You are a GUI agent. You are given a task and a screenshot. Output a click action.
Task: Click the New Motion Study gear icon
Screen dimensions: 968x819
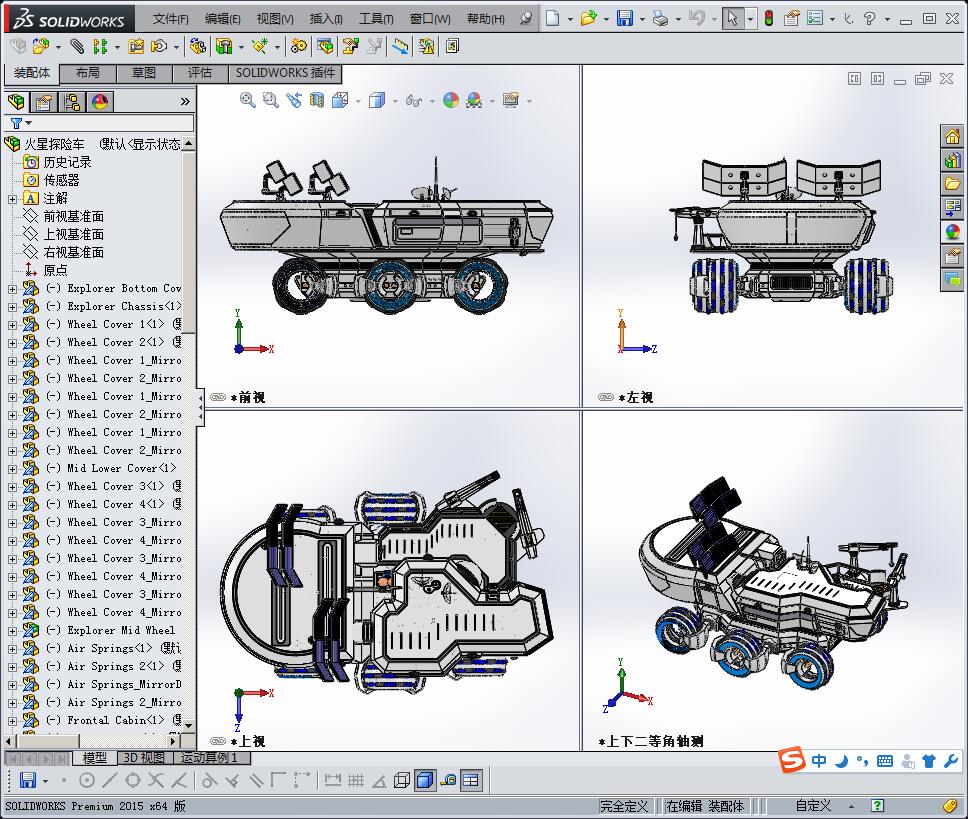coord(299,46)
